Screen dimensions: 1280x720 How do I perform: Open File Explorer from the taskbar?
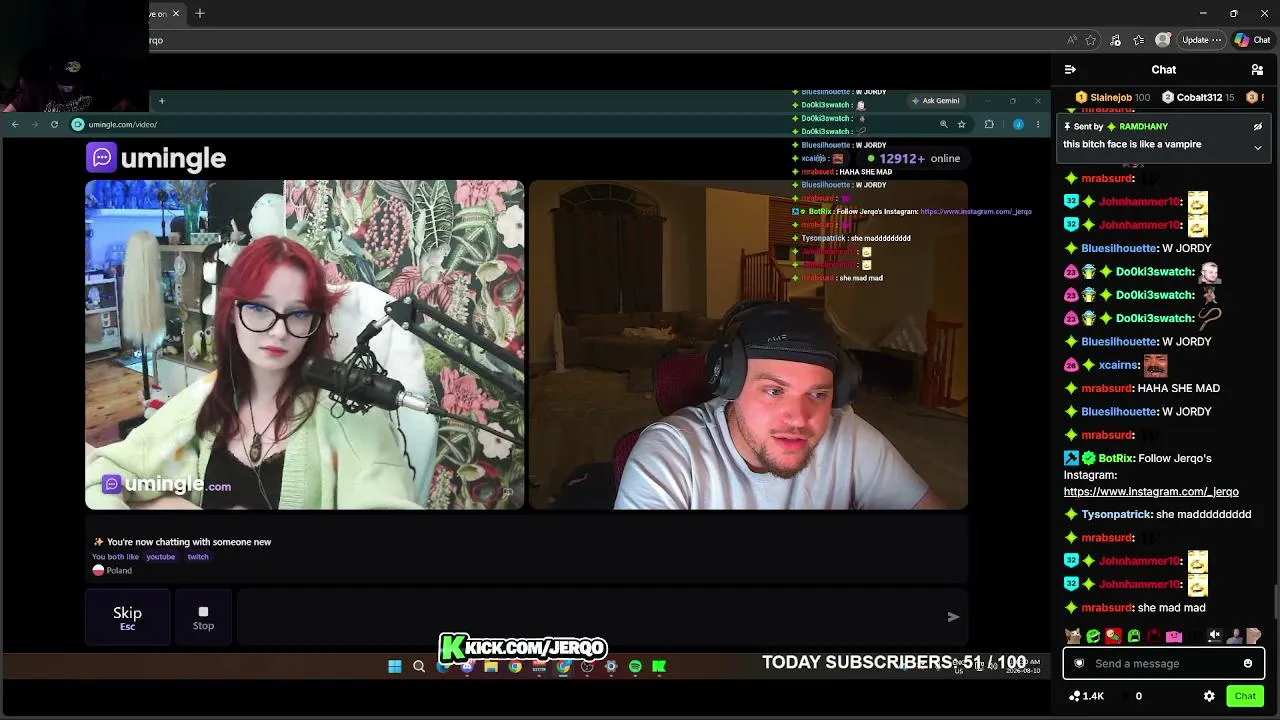pyautogui.click(x=491, y=666)
